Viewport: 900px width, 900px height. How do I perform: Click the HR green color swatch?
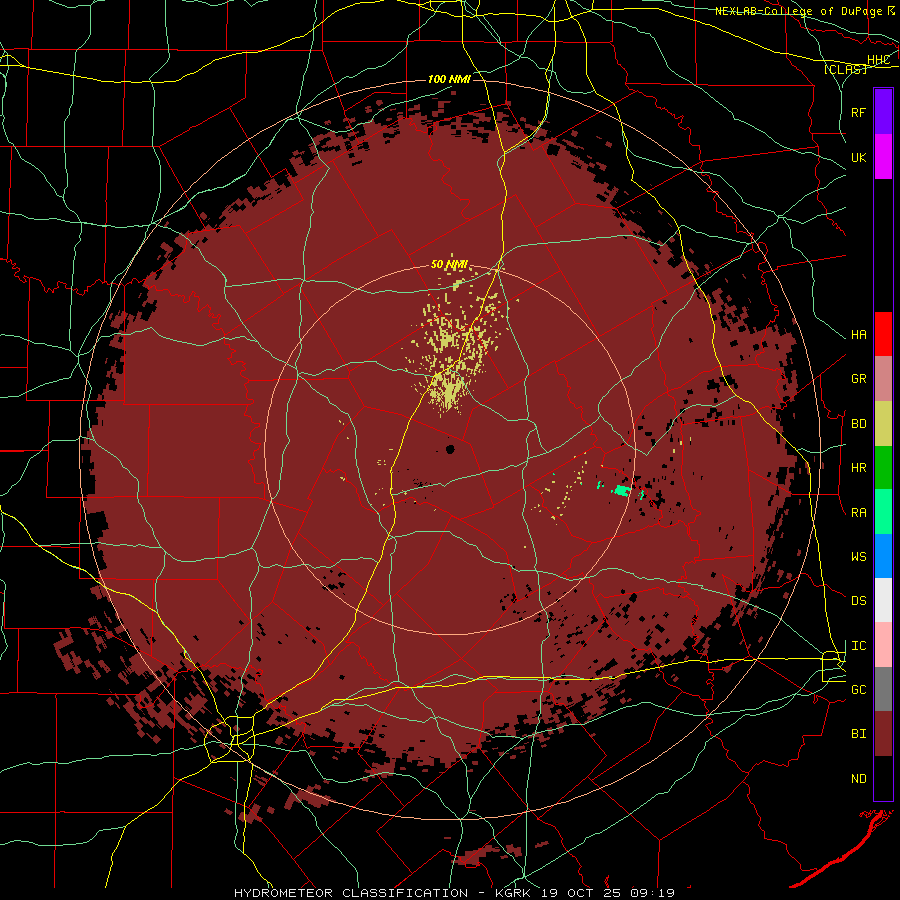[x=883, y=468]
